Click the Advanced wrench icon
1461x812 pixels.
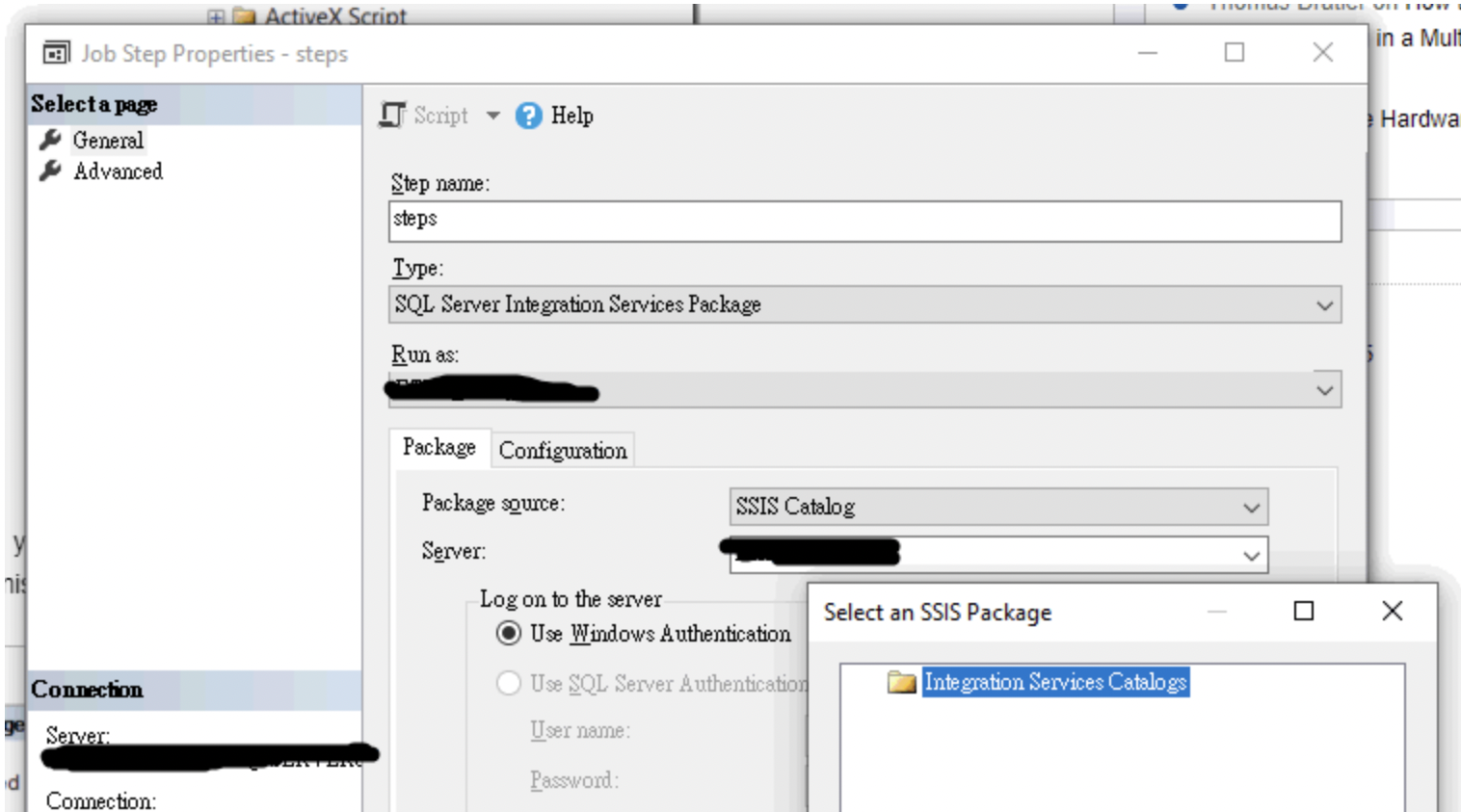click(50, 171)
